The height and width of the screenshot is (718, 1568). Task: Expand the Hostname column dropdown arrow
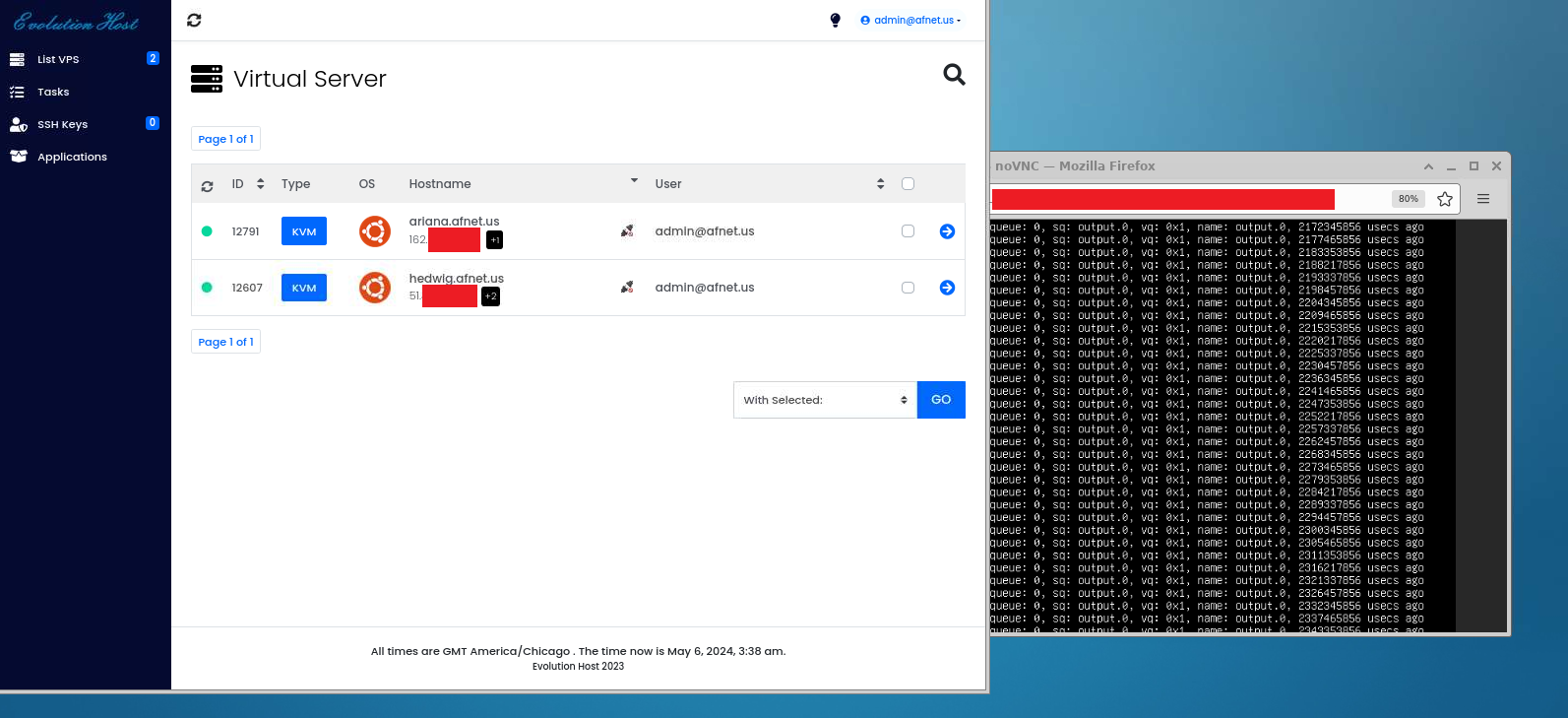pos(634,181)
